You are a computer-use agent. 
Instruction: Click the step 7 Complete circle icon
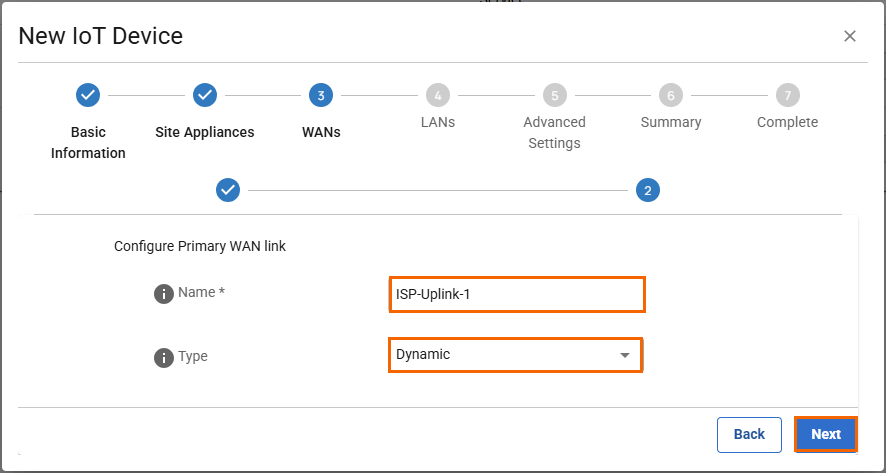pyautogui.click(x=788, y=95)
